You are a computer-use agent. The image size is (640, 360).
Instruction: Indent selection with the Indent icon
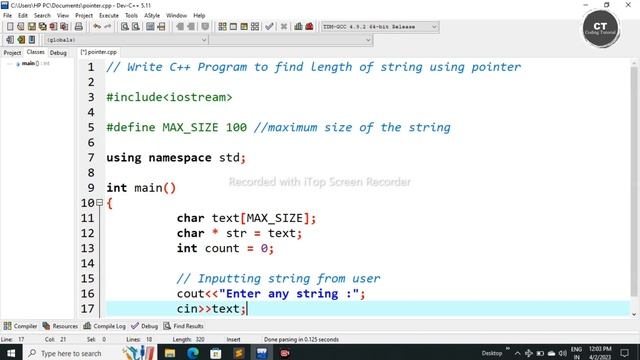click(x=180, y=27)
